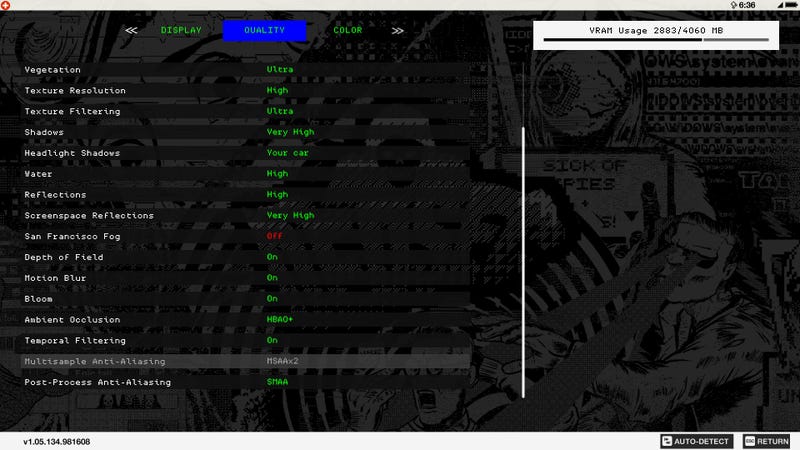The image size is (800, 450).
Task: Change Post-Process Anti-Aliasing SMAA value
Action: click(277, 382)
